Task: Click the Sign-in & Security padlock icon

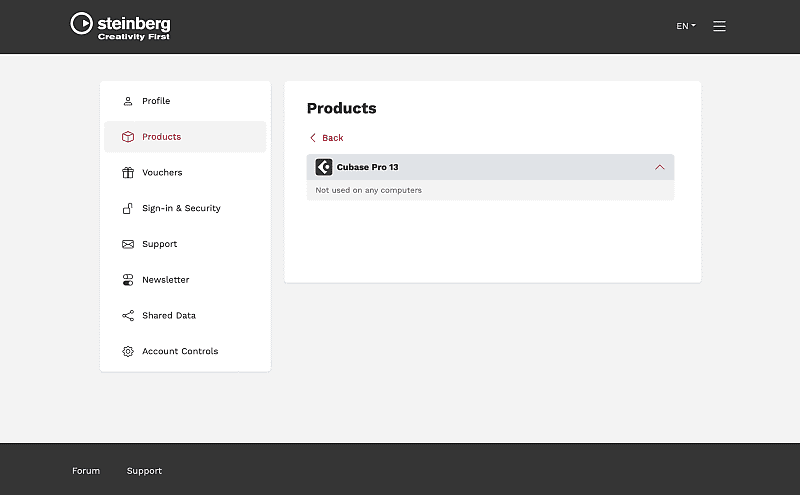Action: coord(128,208)
